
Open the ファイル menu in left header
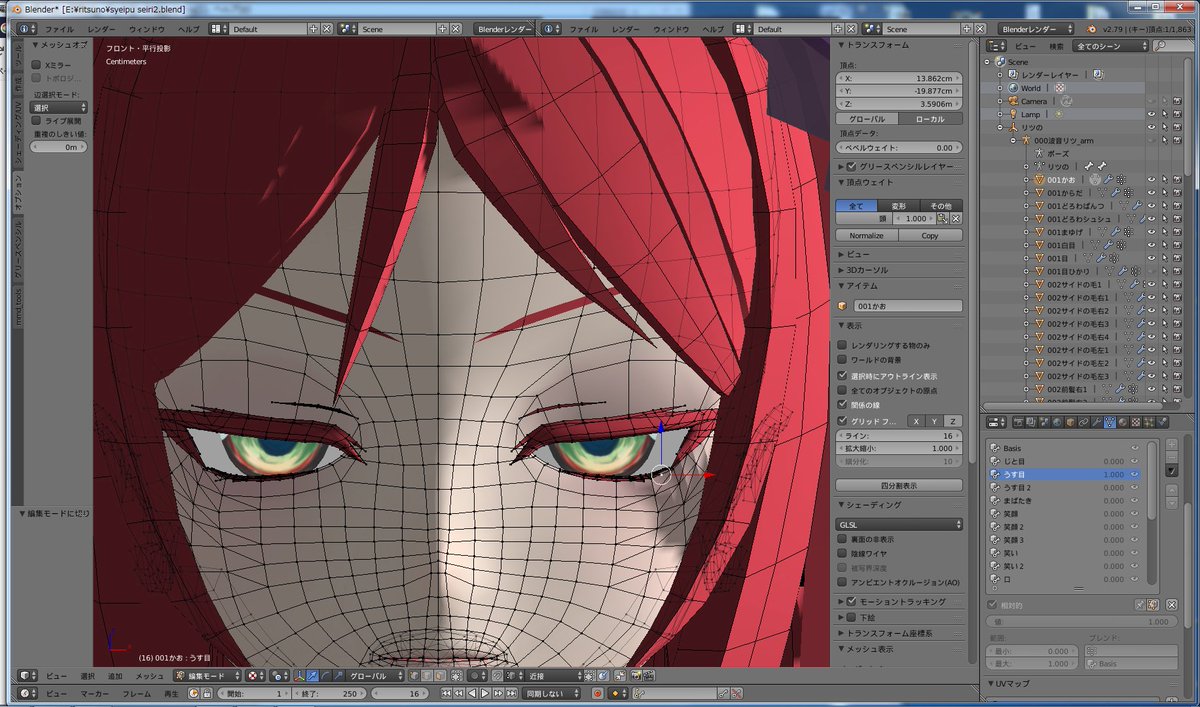pos(59,29)
